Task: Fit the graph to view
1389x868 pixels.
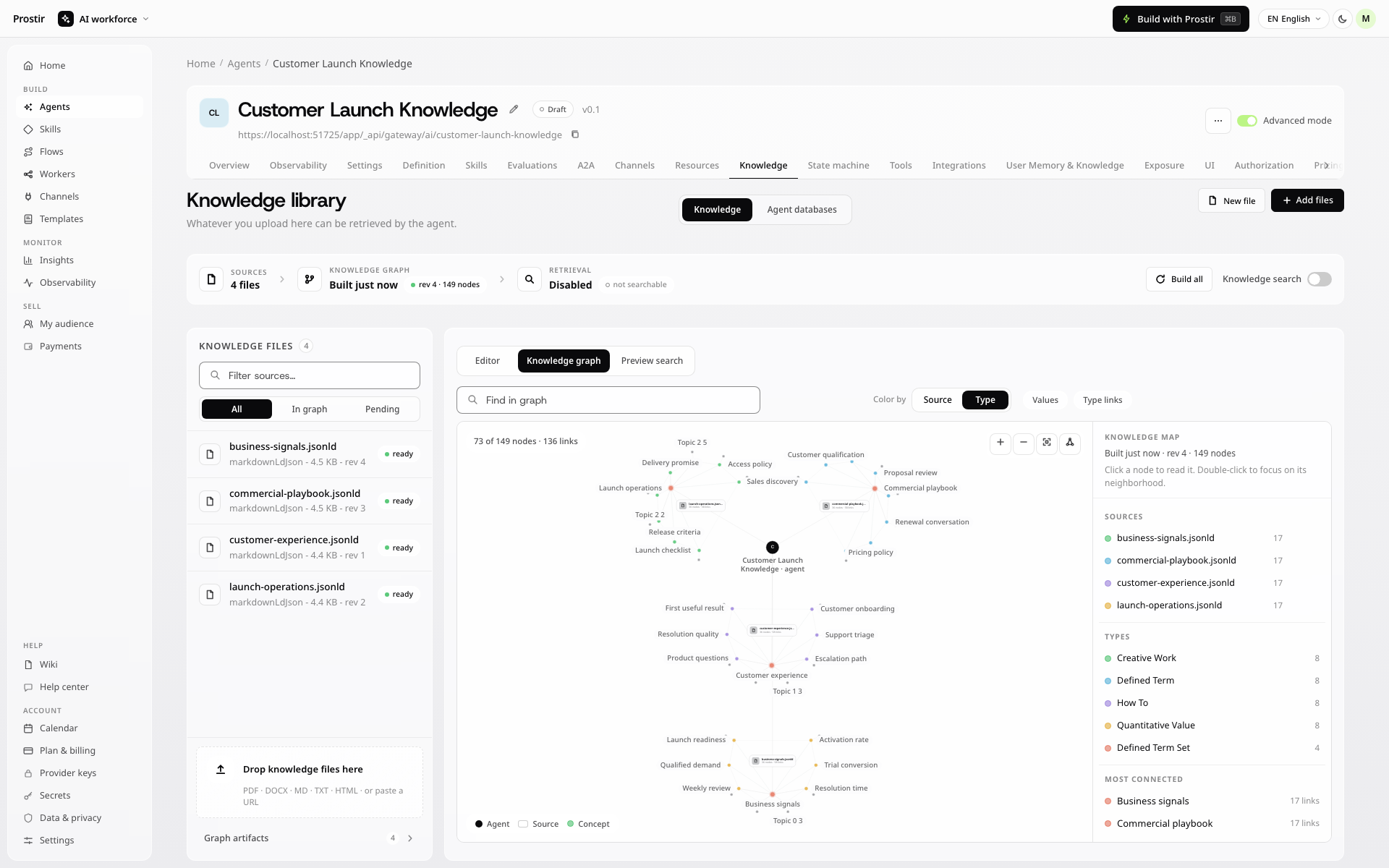Action: tap(1047, 442)
